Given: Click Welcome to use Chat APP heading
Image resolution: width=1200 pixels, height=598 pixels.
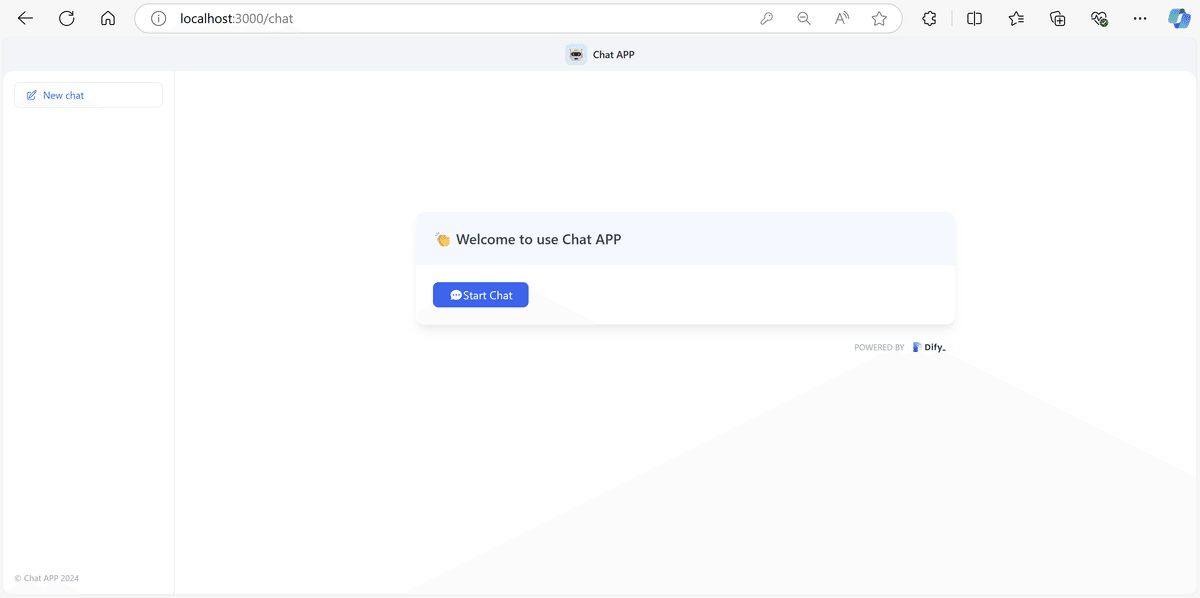Looking at the screenshot, I should [x=538, y=239].
